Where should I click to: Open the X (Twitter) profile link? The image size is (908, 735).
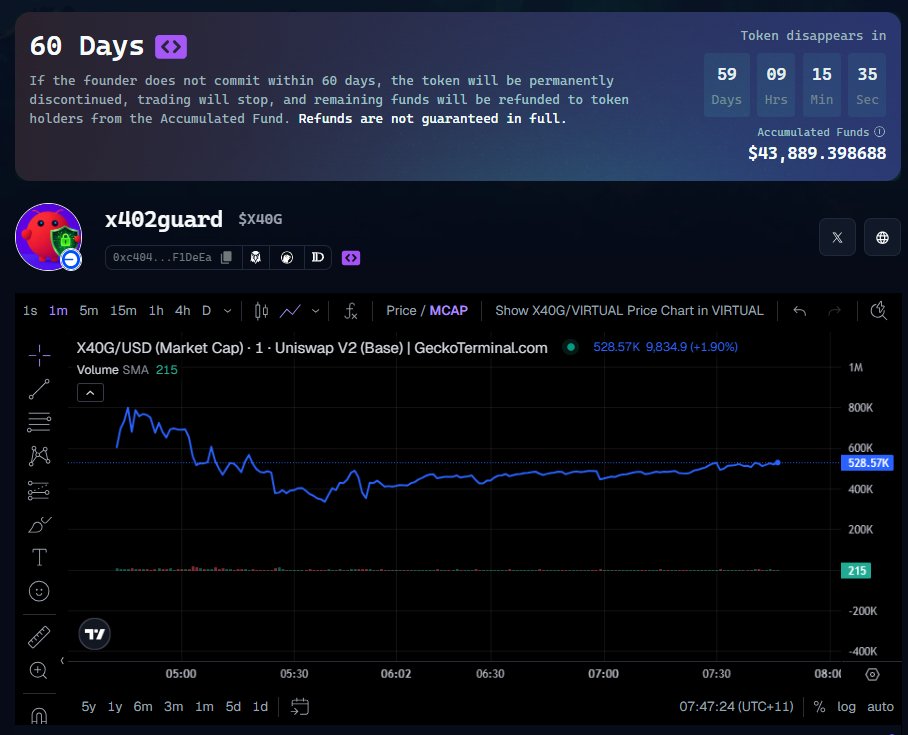coord(837,237)
